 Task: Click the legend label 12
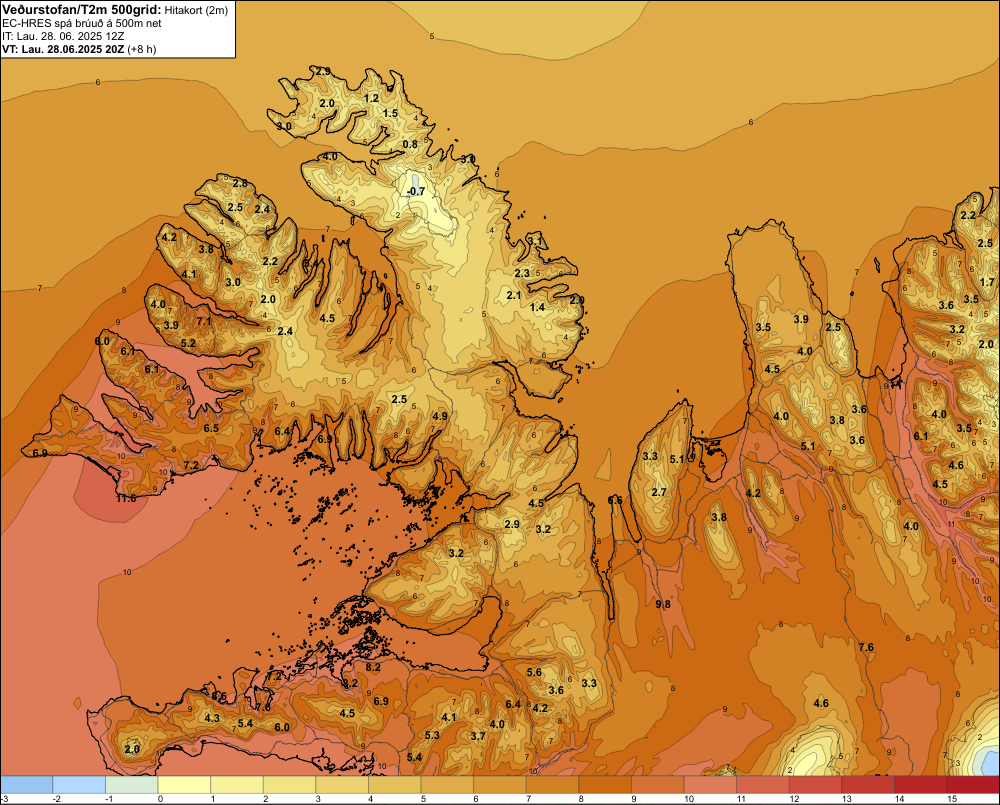(794, 799)
